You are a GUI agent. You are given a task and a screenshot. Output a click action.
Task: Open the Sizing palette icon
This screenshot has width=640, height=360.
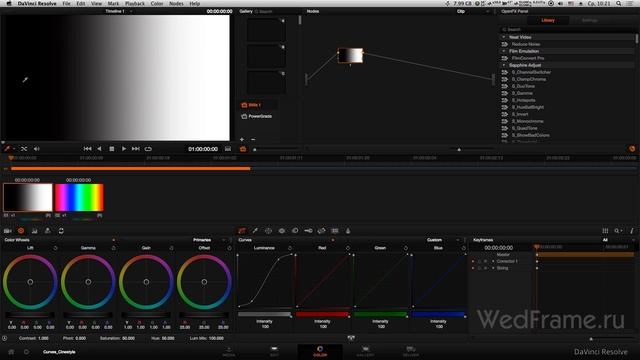pyautogui.click(x=321, y=231)
